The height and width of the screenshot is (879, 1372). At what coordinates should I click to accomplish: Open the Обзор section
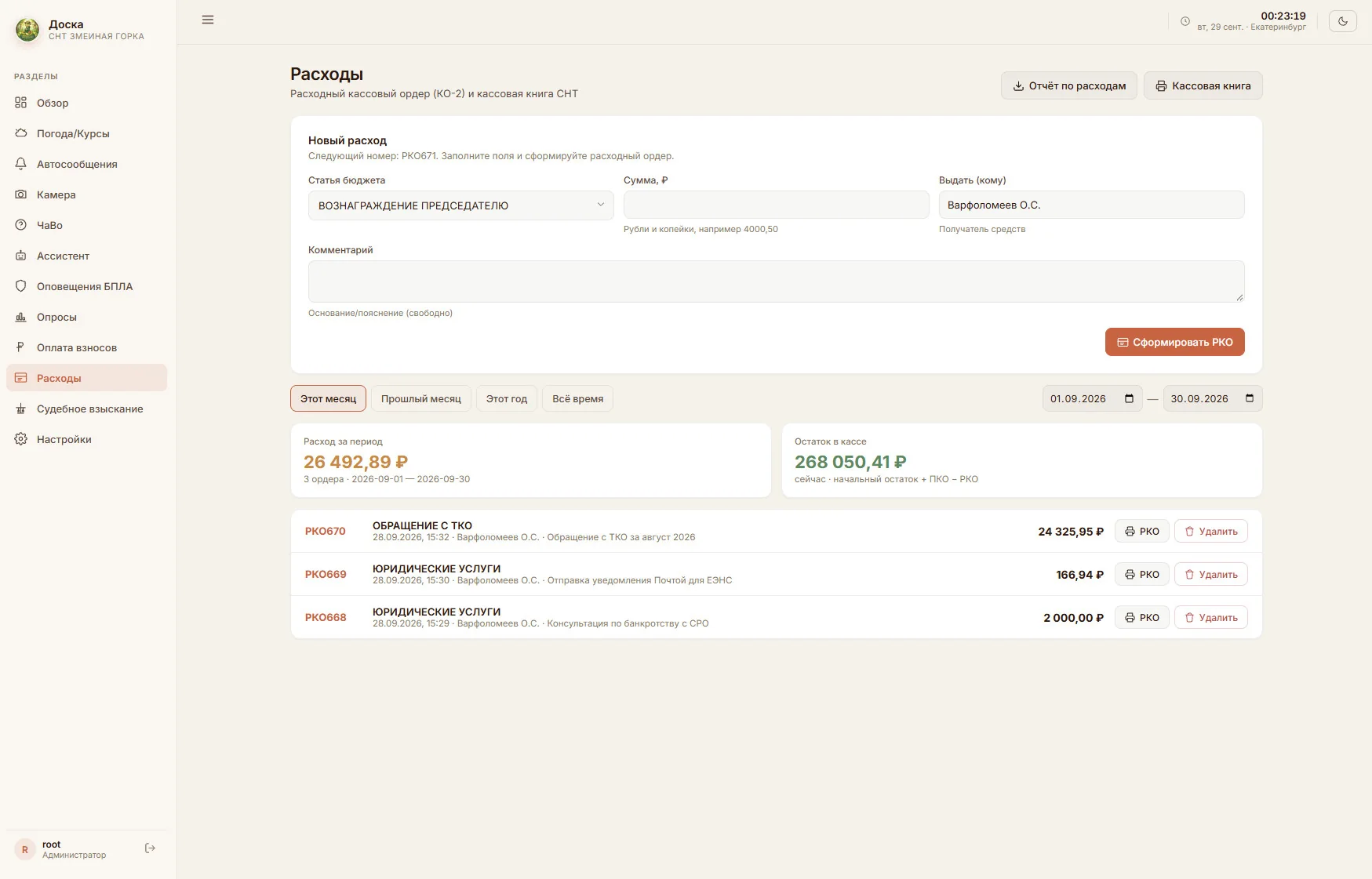(x=86, y=103)
